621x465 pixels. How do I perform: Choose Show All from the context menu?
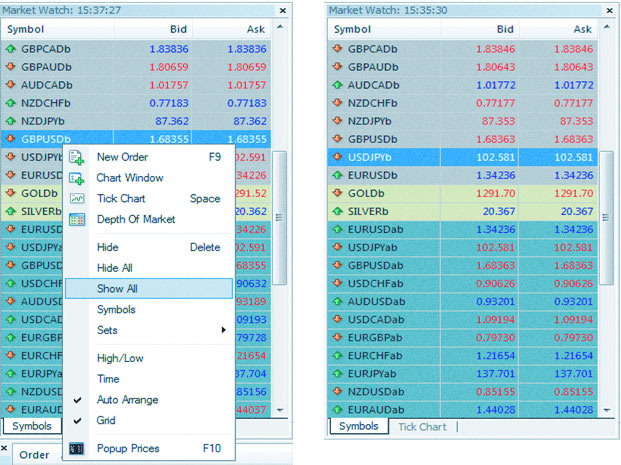(x=117, y=288)
